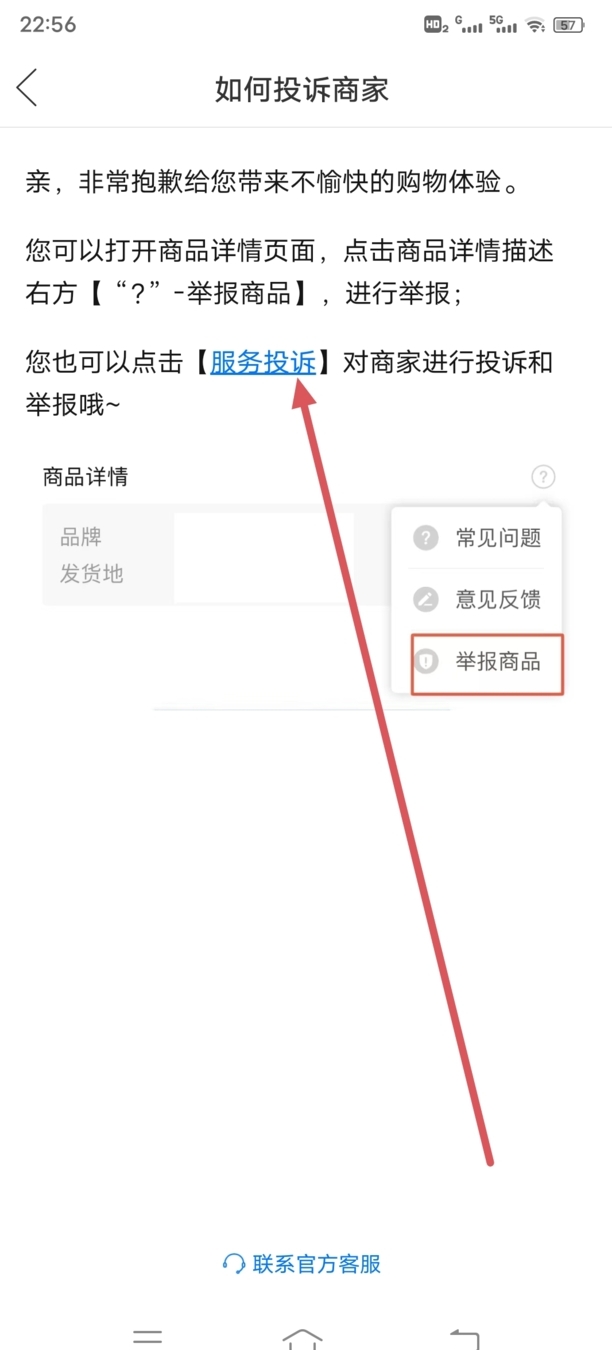The height and width of the screenshot is (1350, 612).
Task: Tap the 常见问题 question mark icon
Action: click(x=426, y=538)
